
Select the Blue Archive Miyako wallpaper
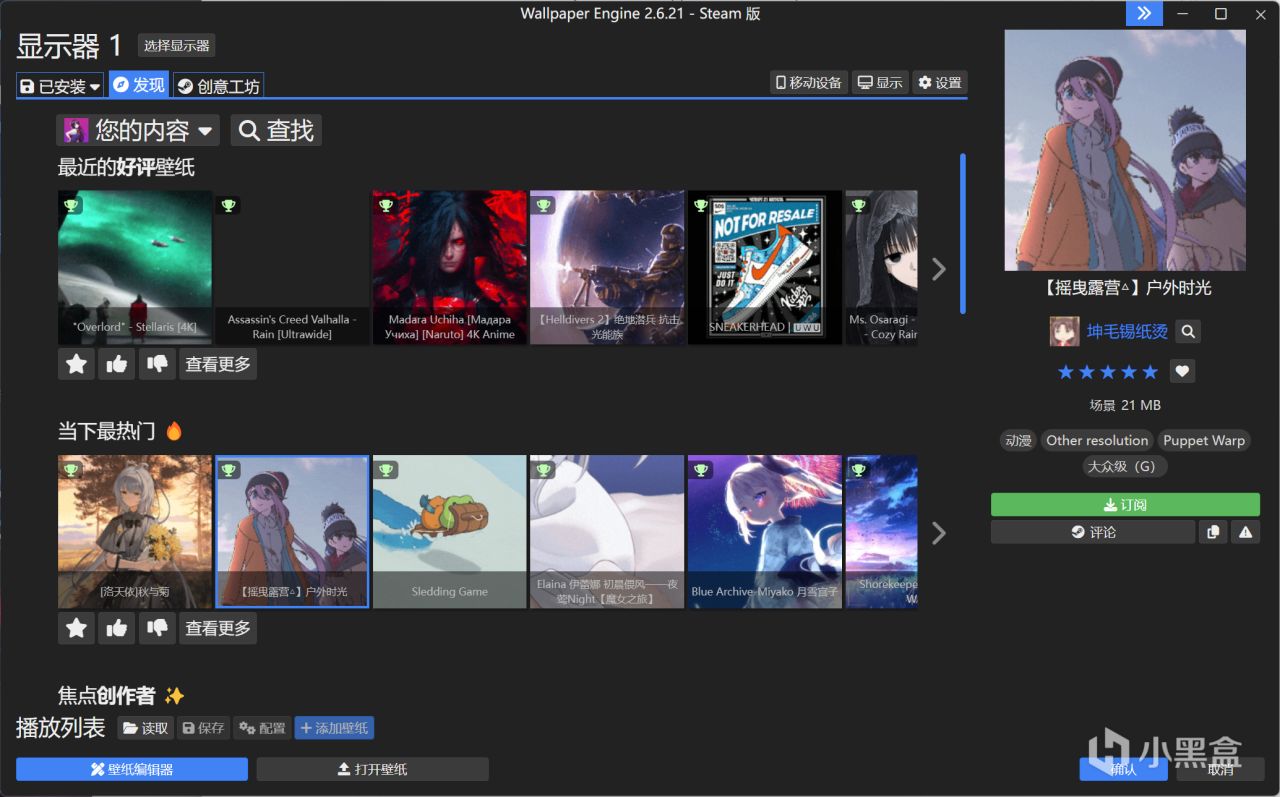[x=764, y=532]
